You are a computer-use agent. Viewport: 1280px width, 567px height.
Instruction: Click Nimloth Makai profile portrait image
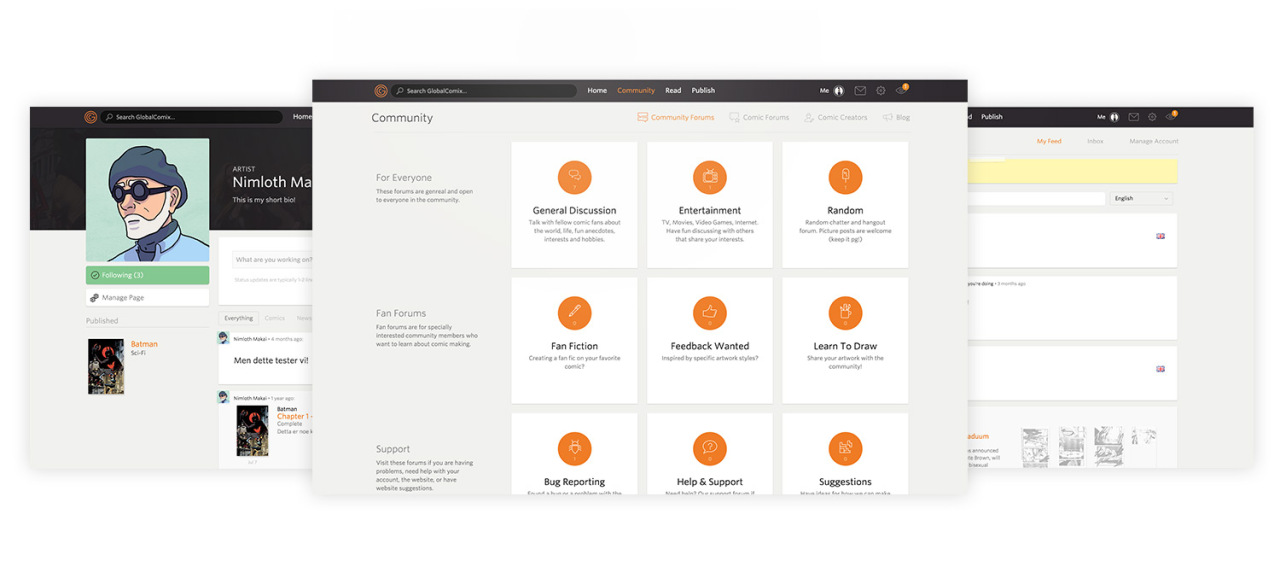pyautogui.click(x=148, y=200)
